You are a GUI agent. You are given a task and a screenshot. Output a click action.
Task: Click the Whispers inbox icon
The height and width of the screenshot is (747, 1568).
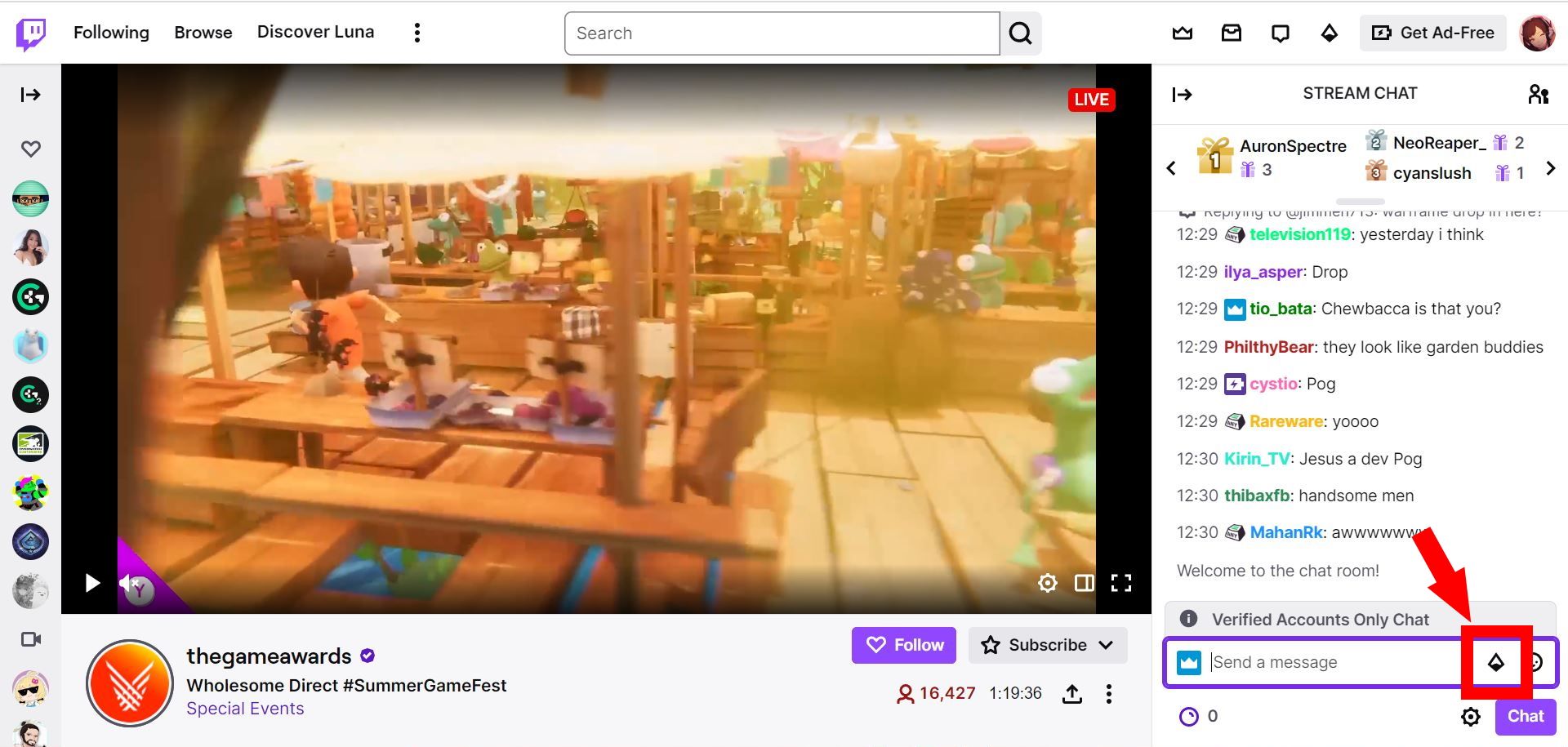pos(1232,33)
